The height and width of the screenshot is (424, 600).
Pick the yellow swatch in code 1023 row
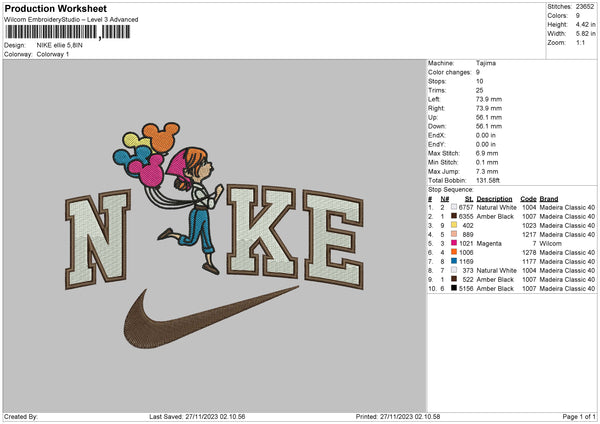(454, 225)
